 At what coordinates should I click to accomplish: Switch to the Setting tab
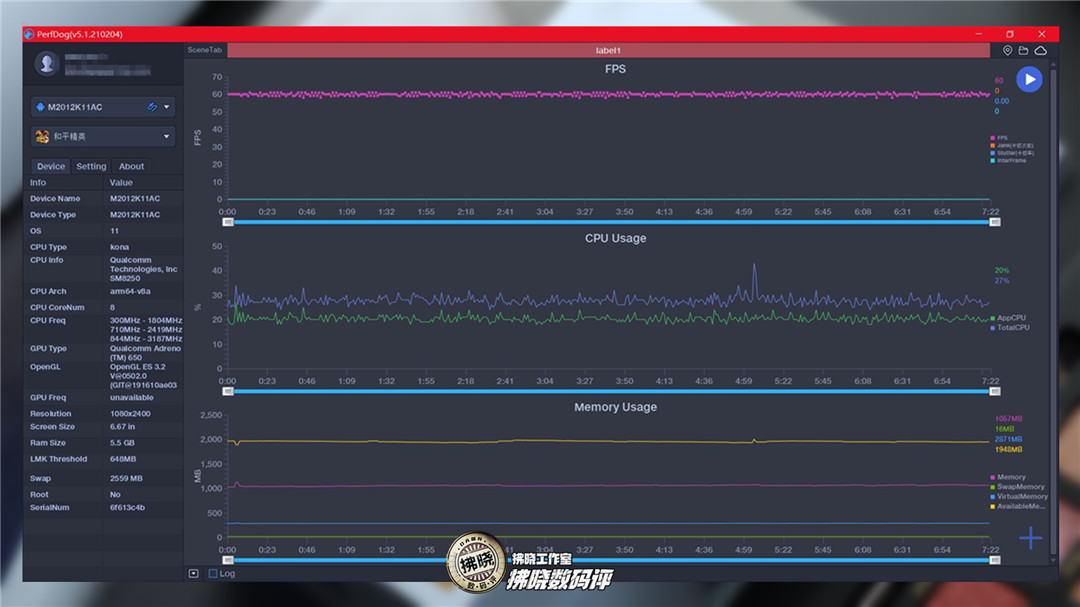pyautogui.click(x=91, y=166)
